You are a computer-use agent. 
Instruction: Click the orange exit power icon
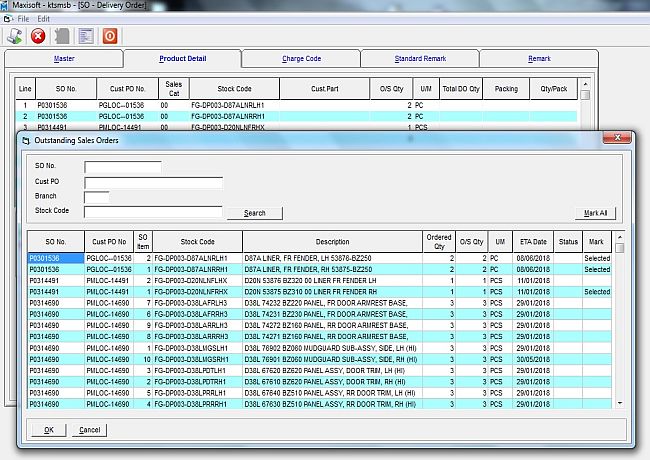point(110,36)
